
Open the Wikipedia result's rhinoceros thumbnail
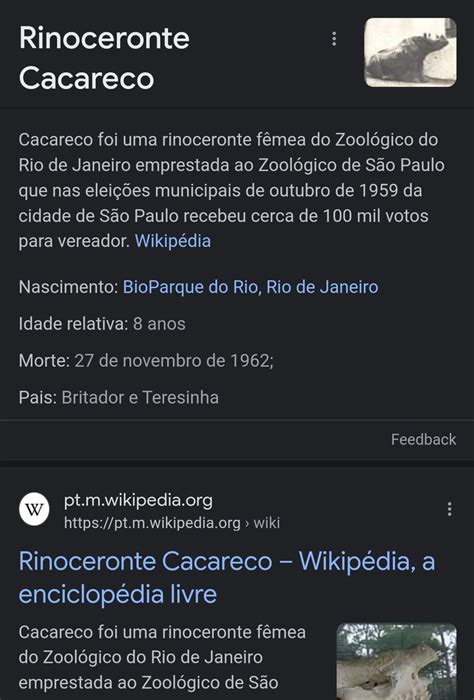(396, 662)
